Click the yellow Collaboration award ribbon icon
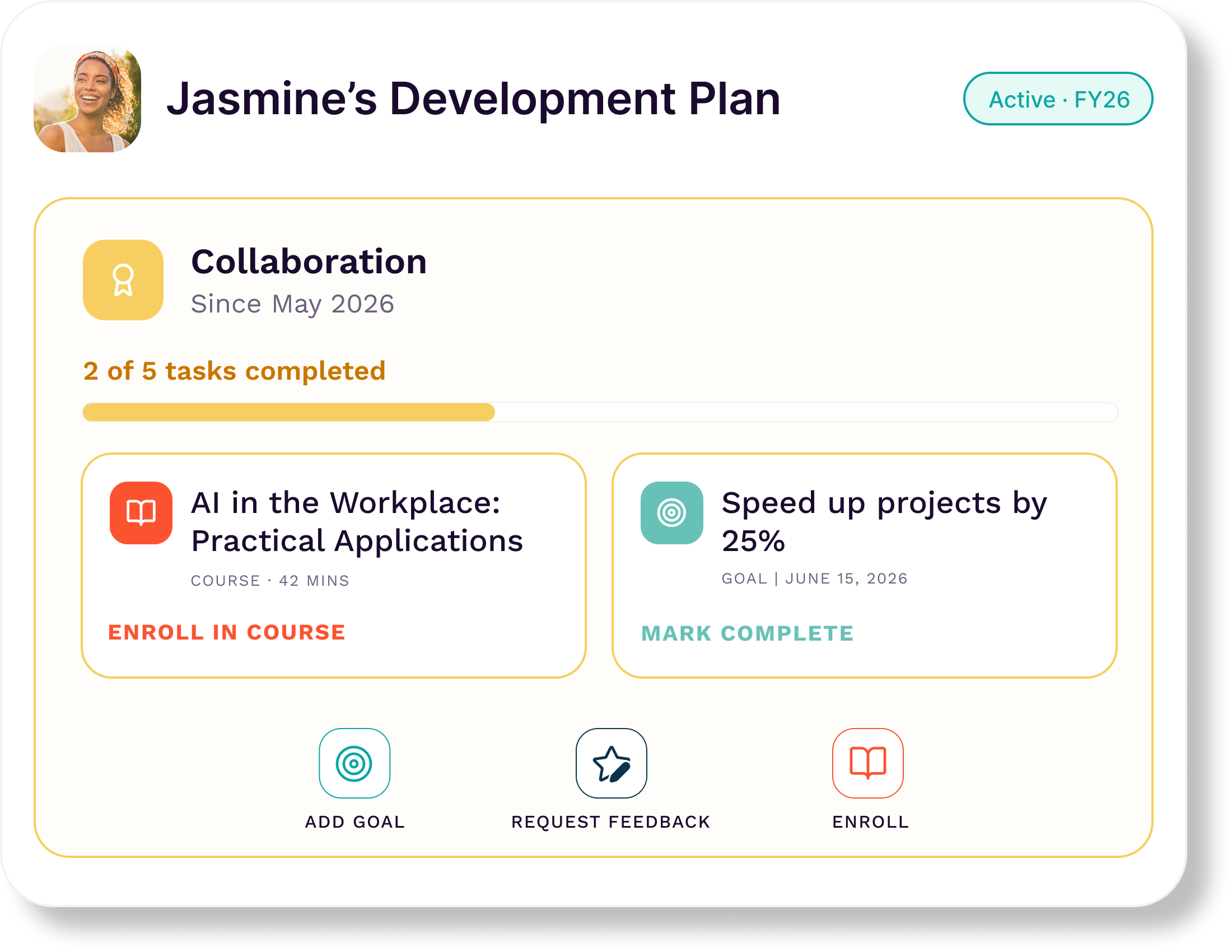1232x952 pixels. pyautogui.click(x=123, y=281)
